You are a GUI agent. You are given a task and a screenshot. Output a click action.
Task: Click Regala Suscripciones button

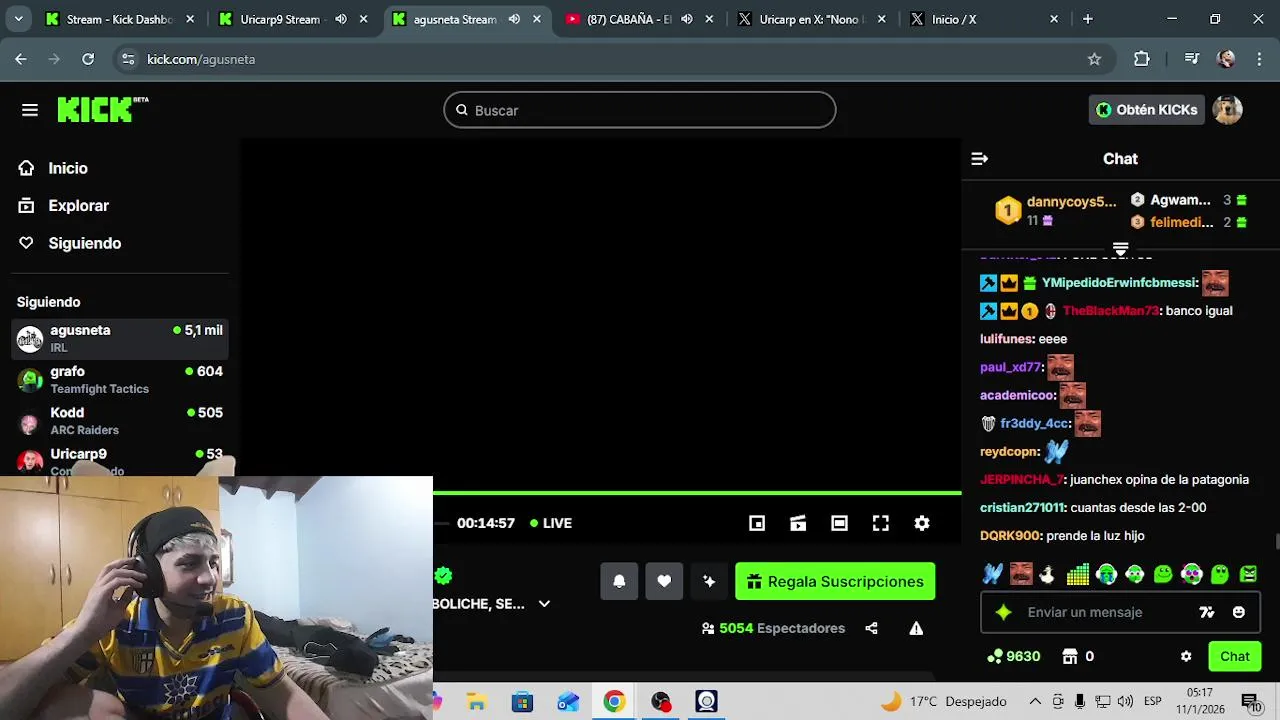point(835,581)
